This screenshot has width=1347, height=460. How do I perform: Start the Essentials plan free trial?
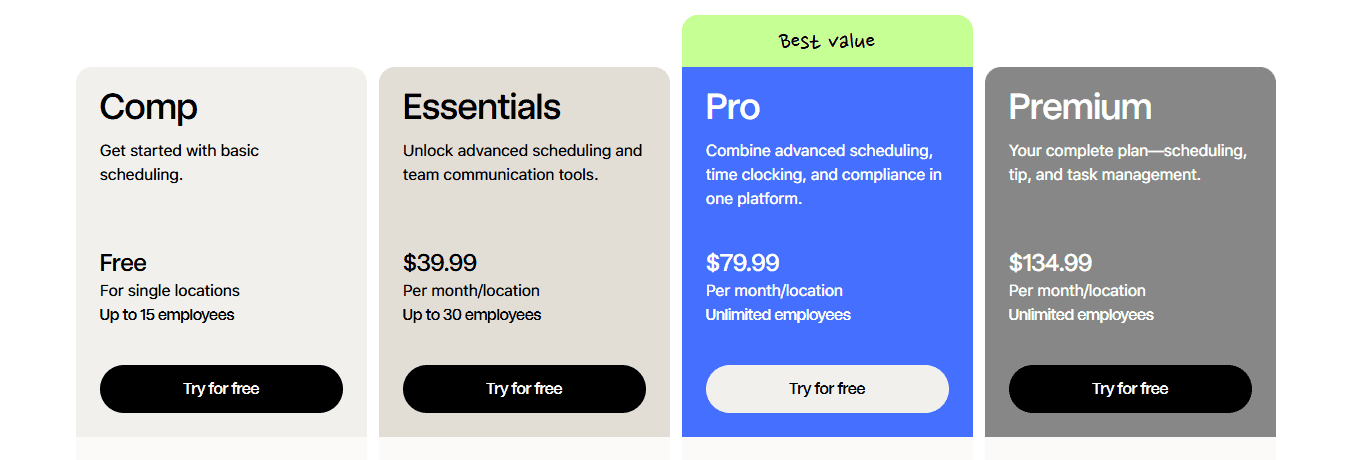point(524,389)
